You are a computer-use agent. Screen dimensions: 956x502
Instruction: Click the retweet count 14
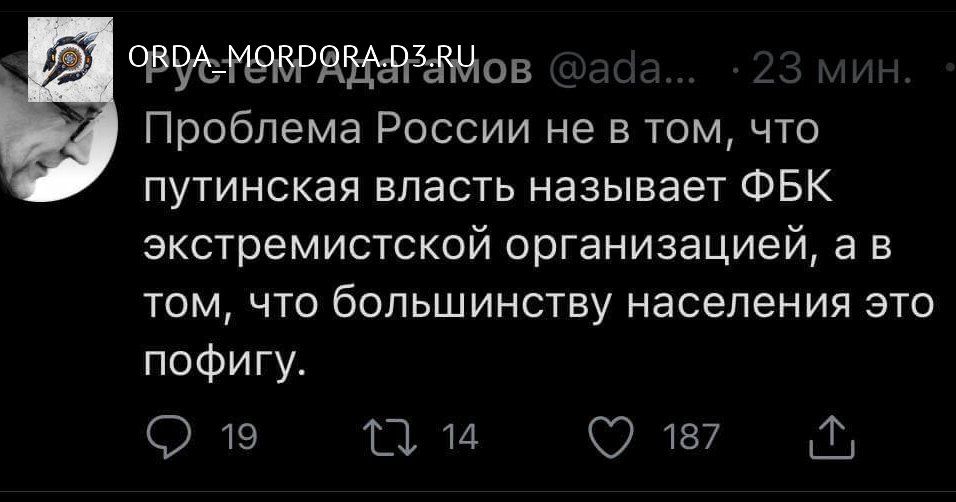click(x=460, y=437)
